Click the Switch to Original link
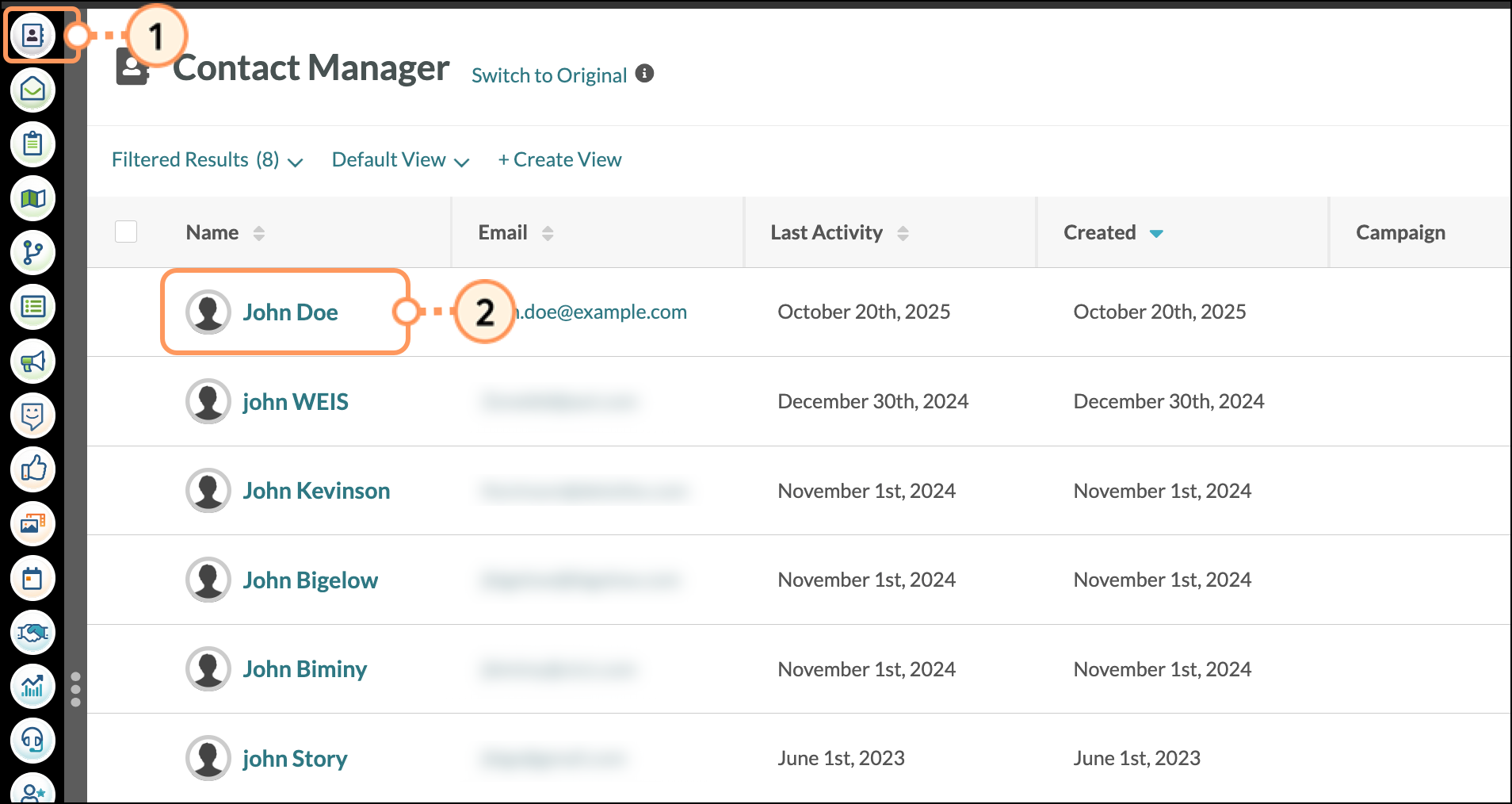Screen dimensions: 1512x804 click(x=549, y=75)
